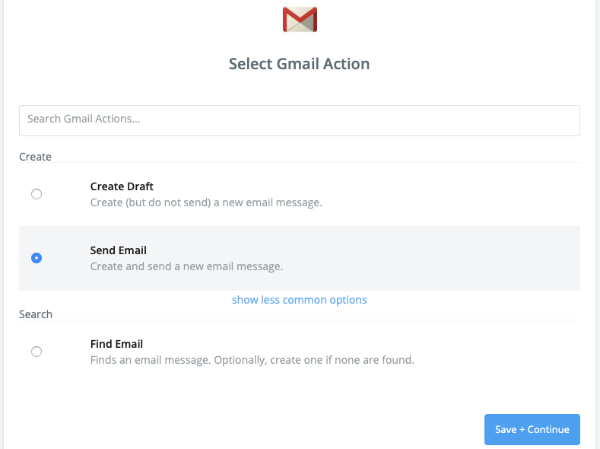
Task: Select the Send Email radio button
Action: click(36, 258)
